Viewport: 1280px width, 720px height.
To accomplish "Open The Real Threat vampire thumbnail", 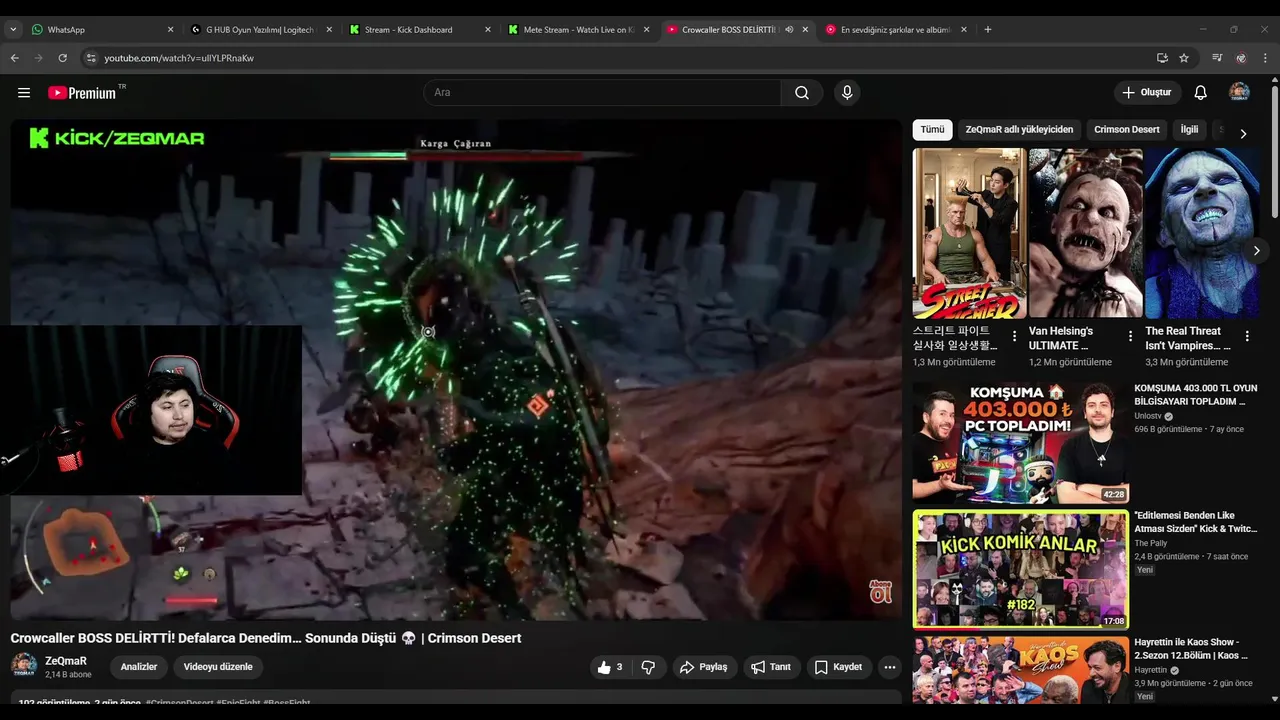I will pos(1201,233).
